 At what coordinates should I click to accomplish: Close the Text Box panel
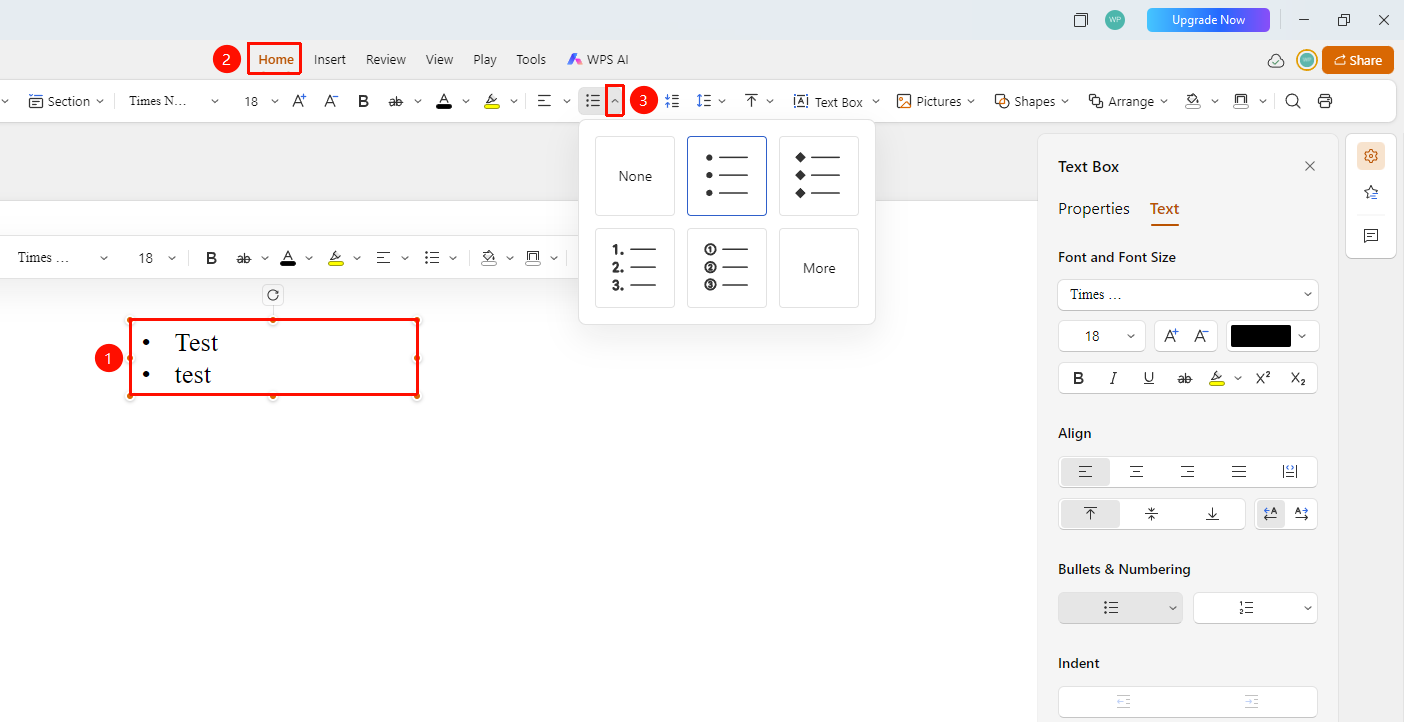1310,166
